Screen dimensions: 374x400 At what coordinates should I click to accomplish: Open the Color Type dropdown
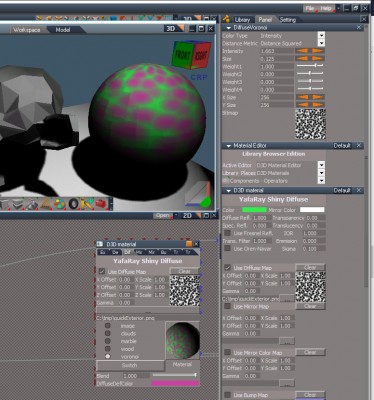coord(321,35)
